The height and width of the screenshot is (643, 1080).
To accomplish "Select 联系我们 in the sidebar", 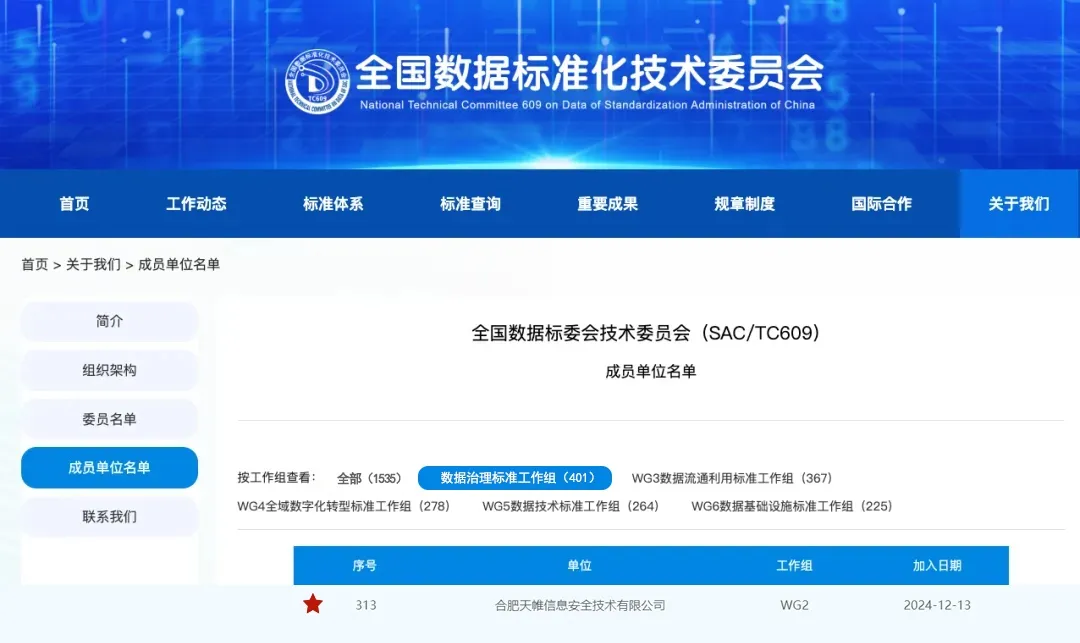I will [x=109, y=517].
